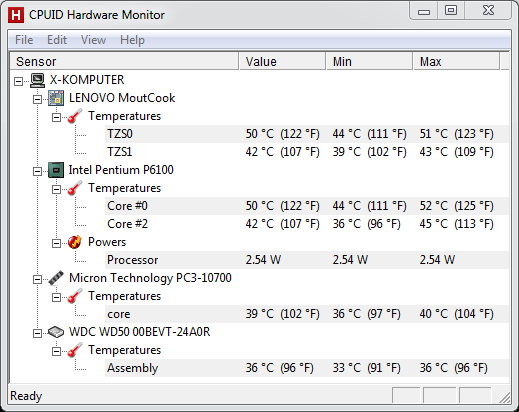Click the Micron Technology memory stick icon

point(56,278)
